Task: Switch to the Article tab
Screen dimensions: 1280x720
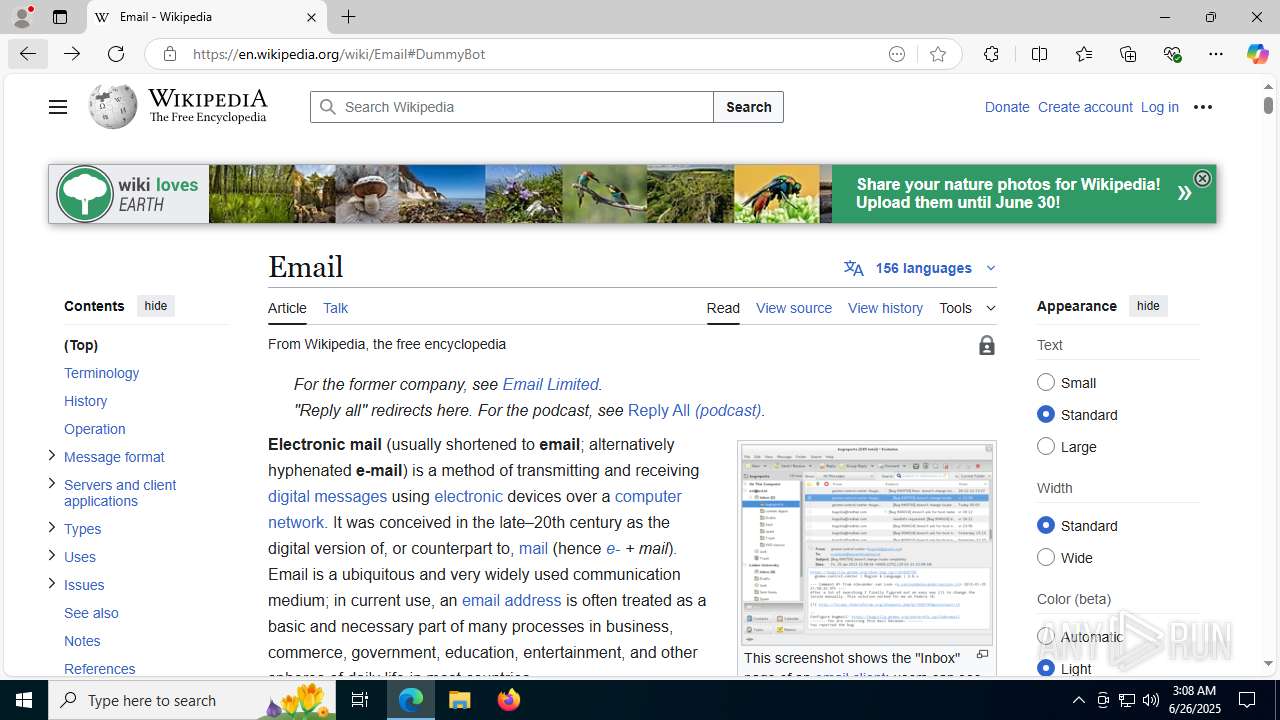Action: point(287,308)
